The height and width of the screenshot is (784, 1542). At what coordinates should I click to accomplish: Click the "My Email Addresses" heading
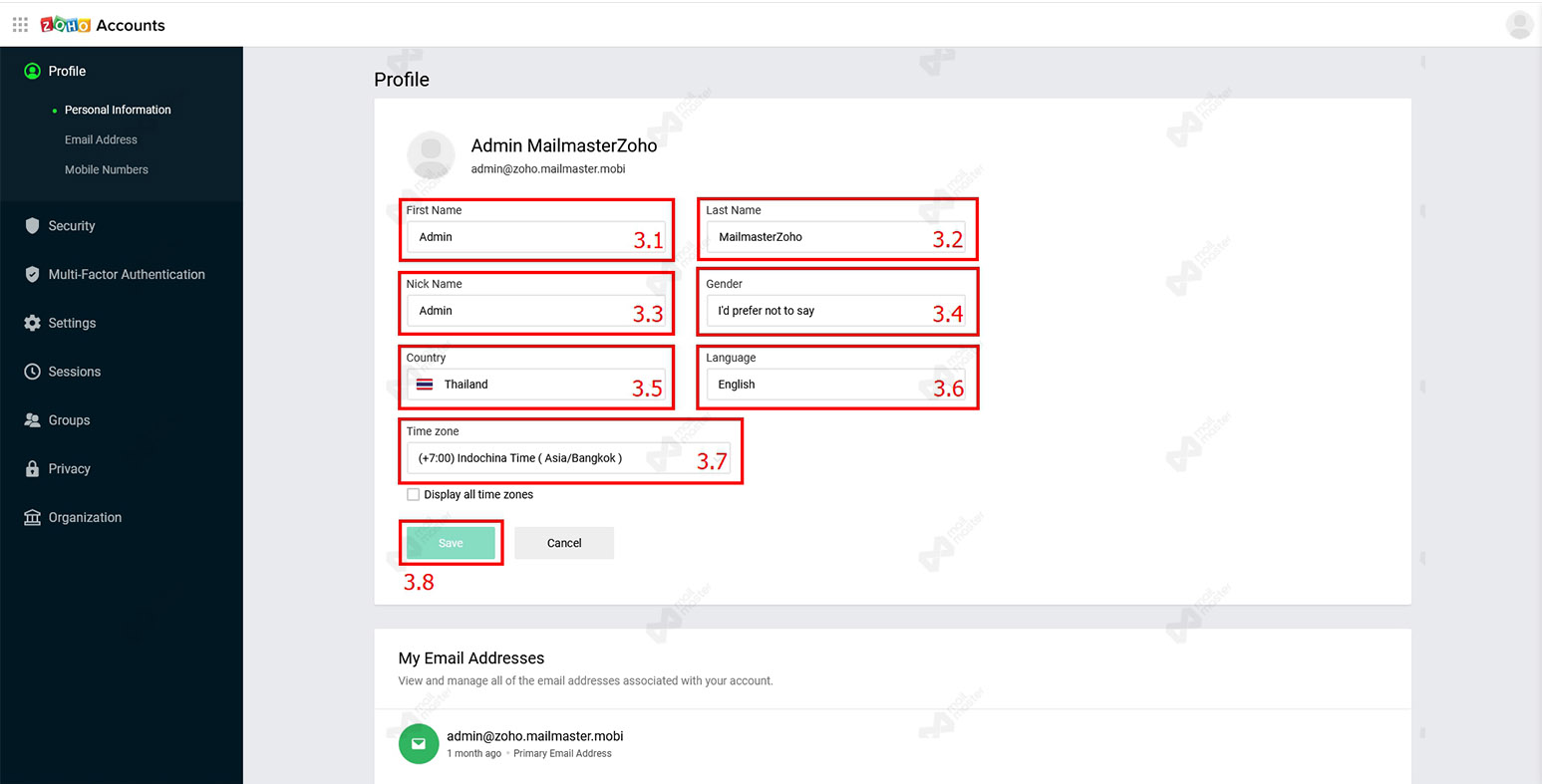471,658
